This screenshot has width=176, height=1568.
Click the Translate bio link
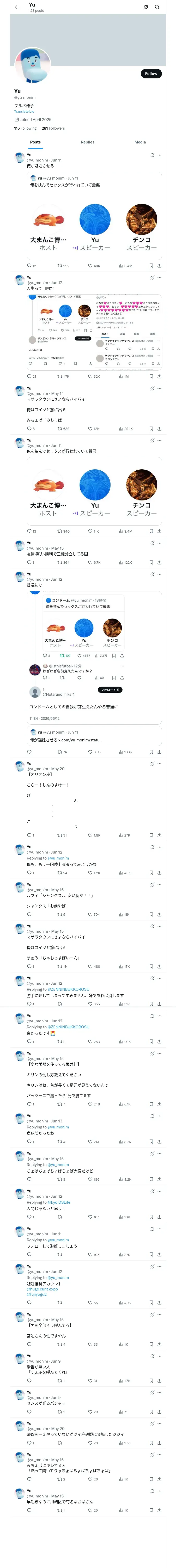pyautogui.click(x=24, y=111)
